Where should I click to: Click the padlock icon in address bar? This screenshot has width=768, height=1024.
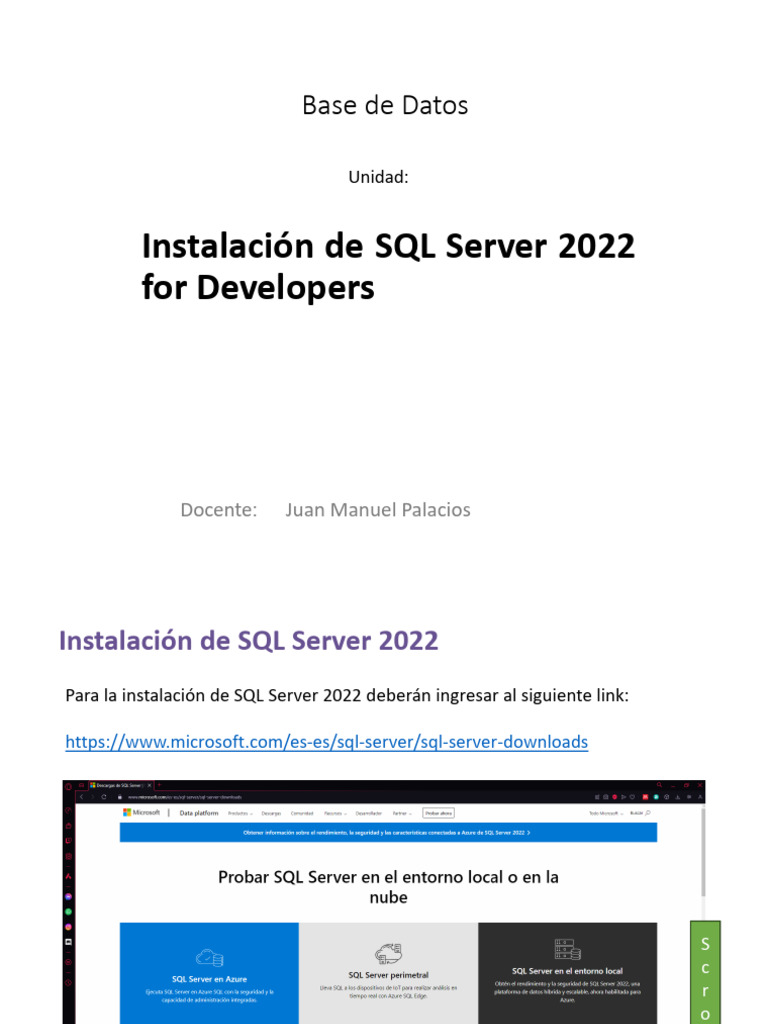click(x=120, y=797)
